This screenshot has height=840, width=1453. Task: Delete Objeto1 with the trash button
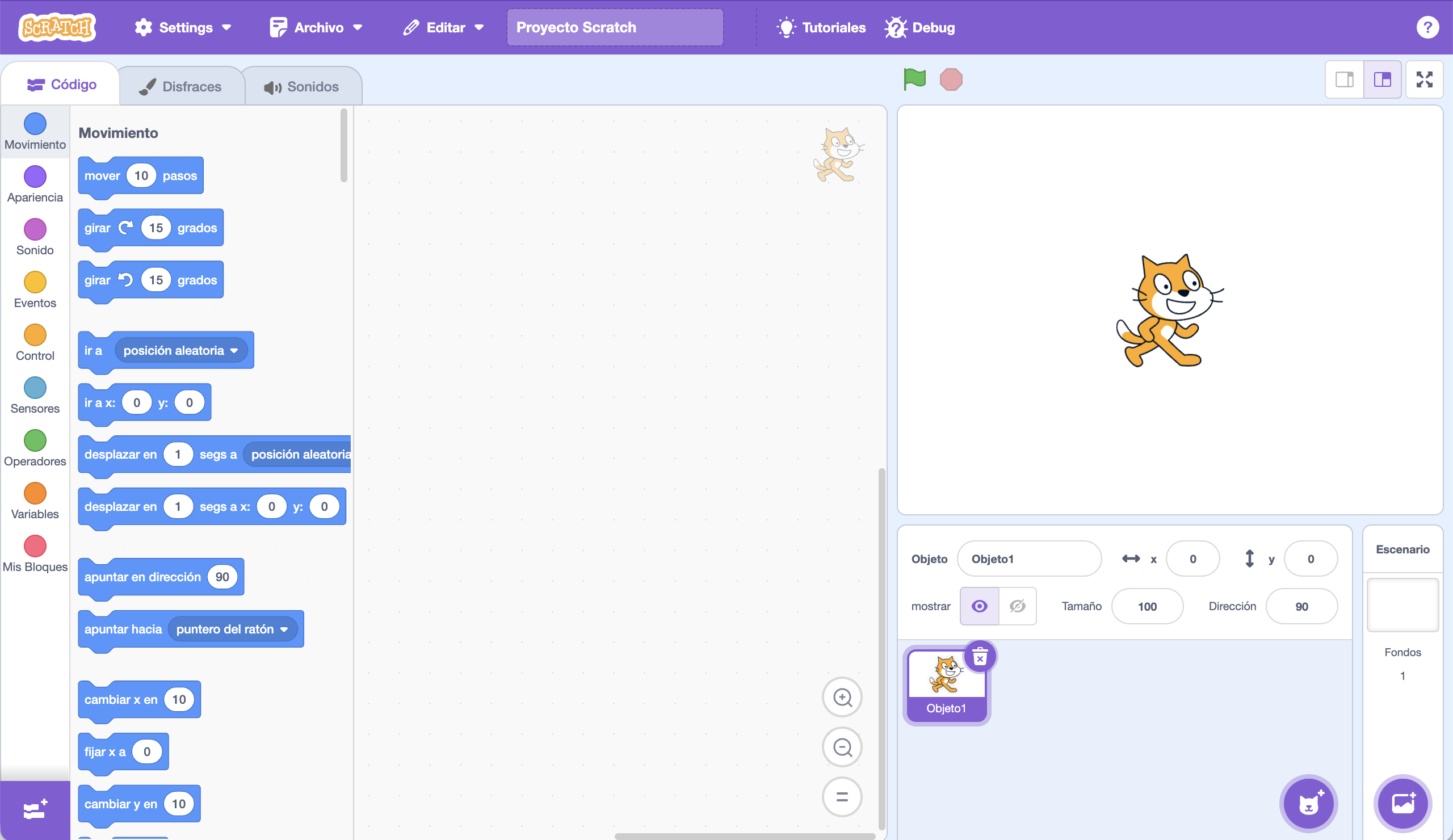tap(980, 656)
